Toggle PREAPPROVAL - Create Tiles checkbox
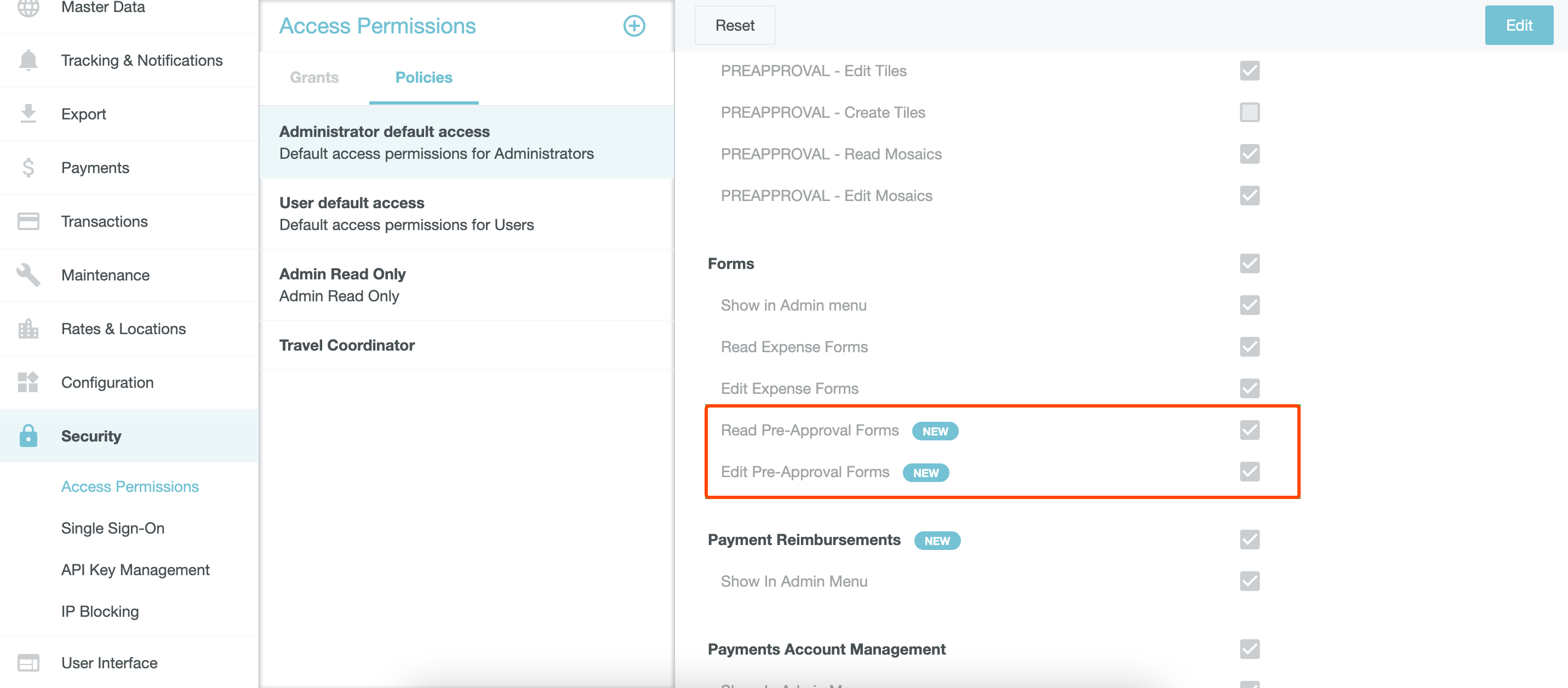The image size is (1568, 688). tap(1249, 113)
